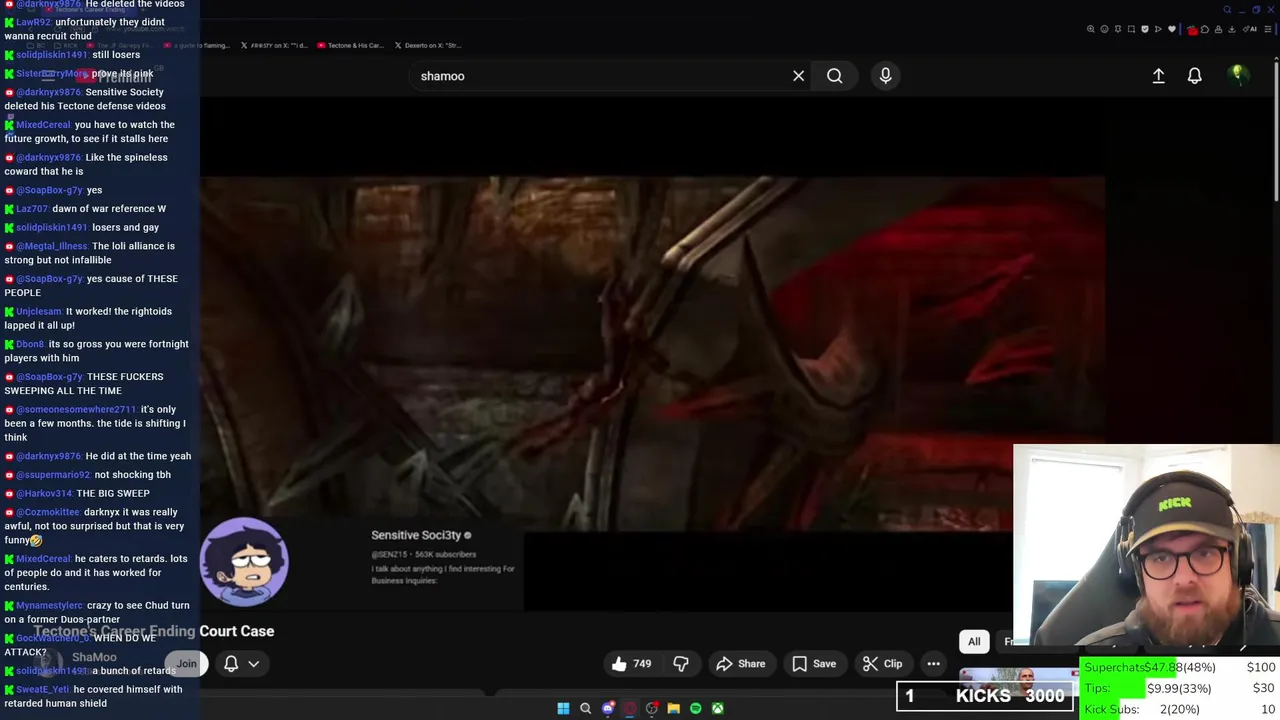Share this video
This screenshot has width=1280, height=720.
pos(741,663)
